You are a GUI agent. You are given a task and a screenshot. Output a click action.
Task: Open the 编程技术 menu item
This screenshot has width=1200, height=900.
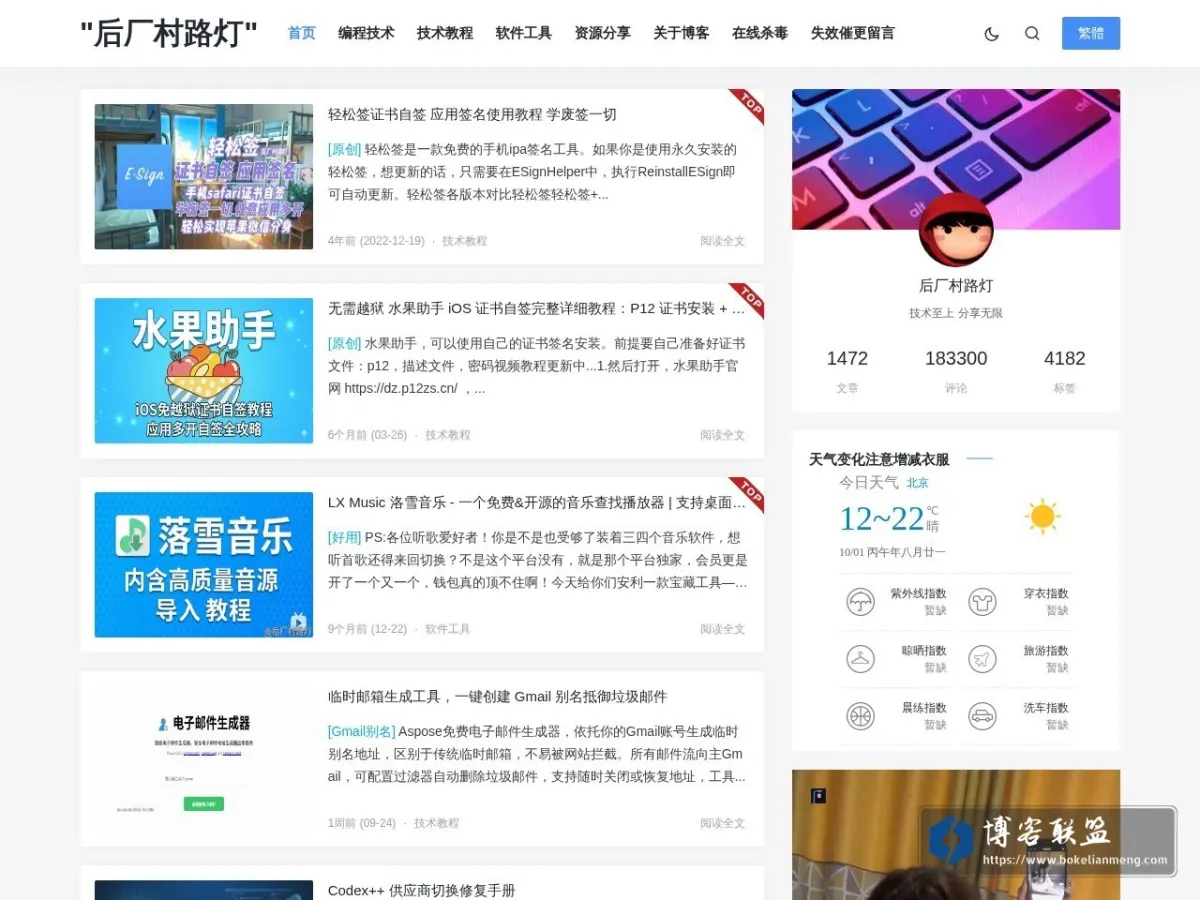366,33
